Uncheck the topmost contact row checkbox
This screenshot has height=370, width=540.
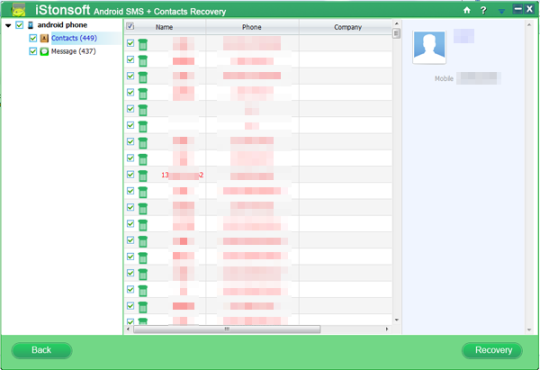coord(131,43)
